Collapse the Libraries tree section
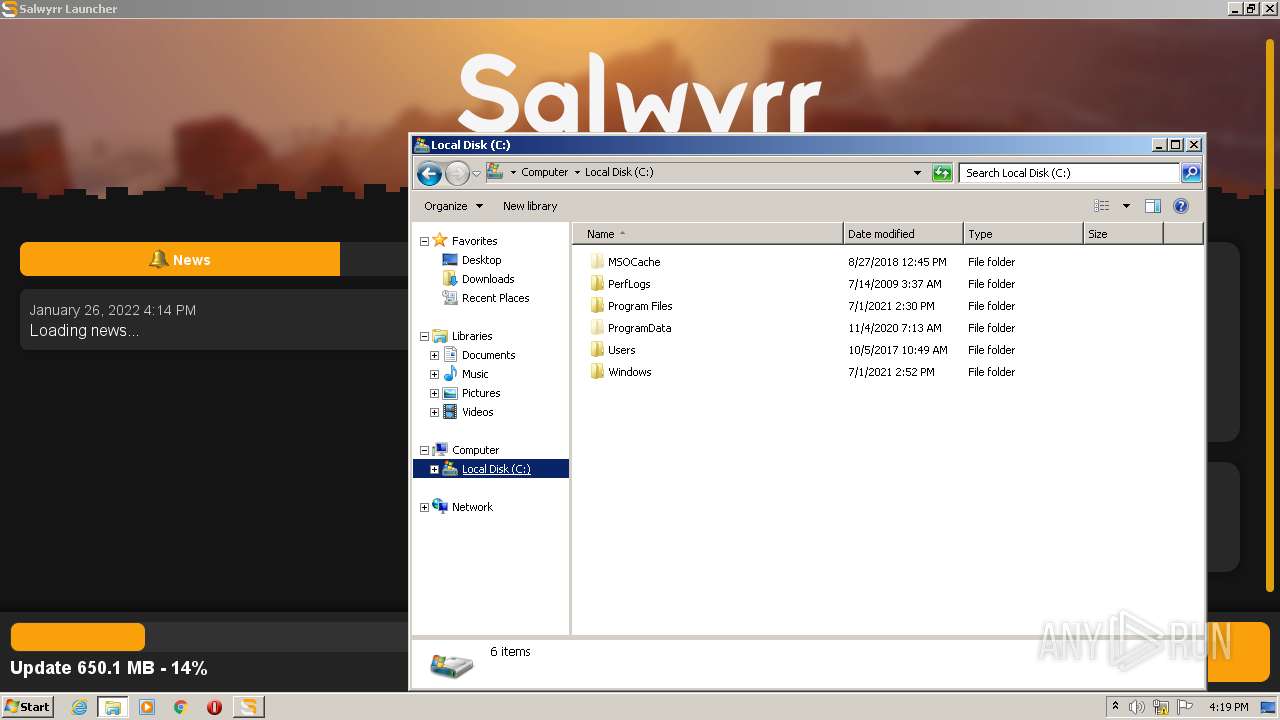 [424, 336]
